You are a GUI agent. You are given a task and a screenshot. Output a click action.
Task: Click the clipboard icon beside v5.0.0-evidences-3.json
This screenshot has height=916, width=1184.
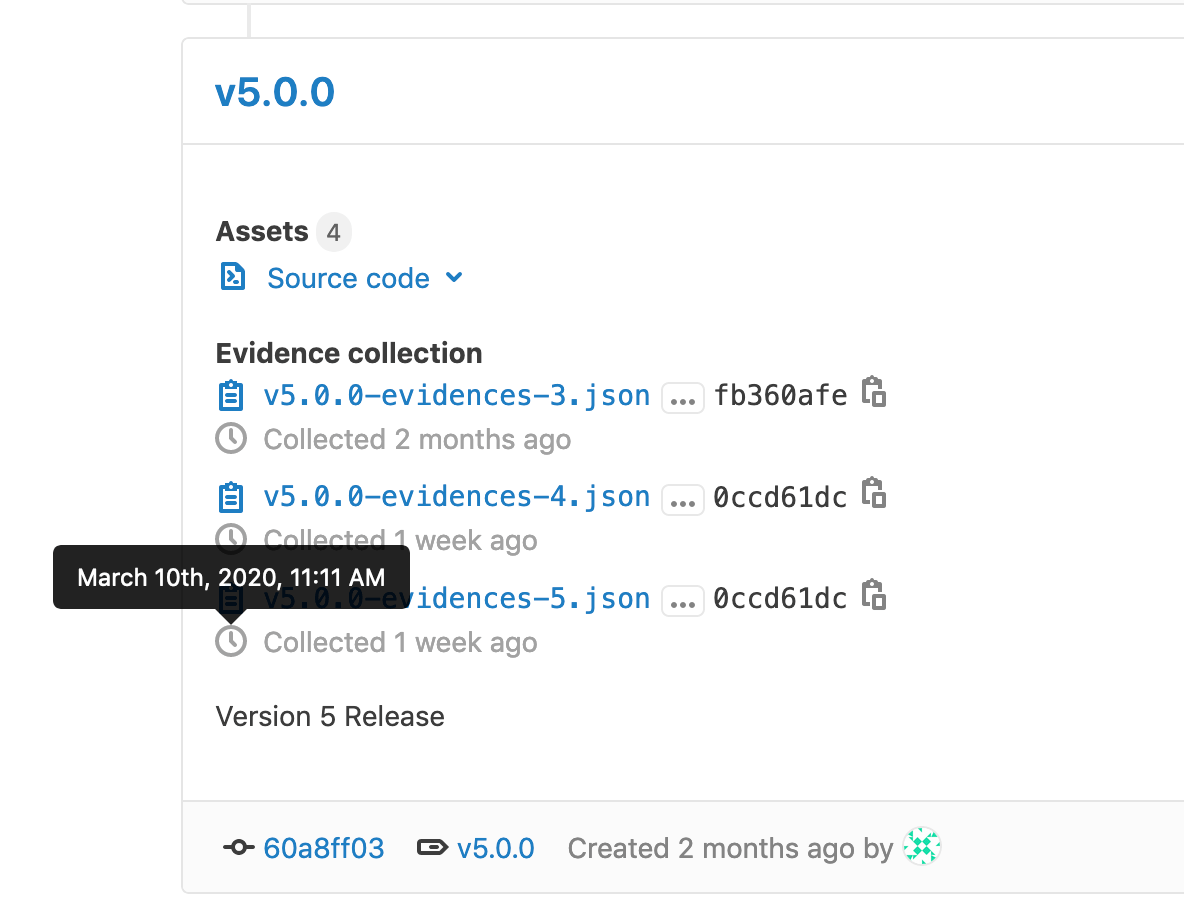tap(231, 395)
